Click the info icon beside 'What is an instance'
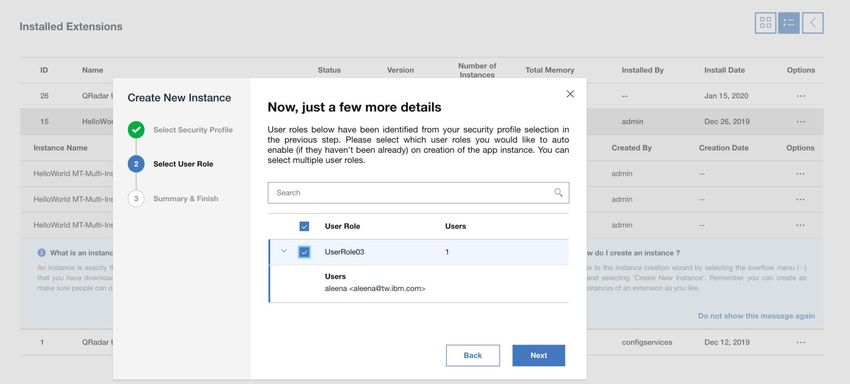Screen dimensions: 850x384 (42, 253)
